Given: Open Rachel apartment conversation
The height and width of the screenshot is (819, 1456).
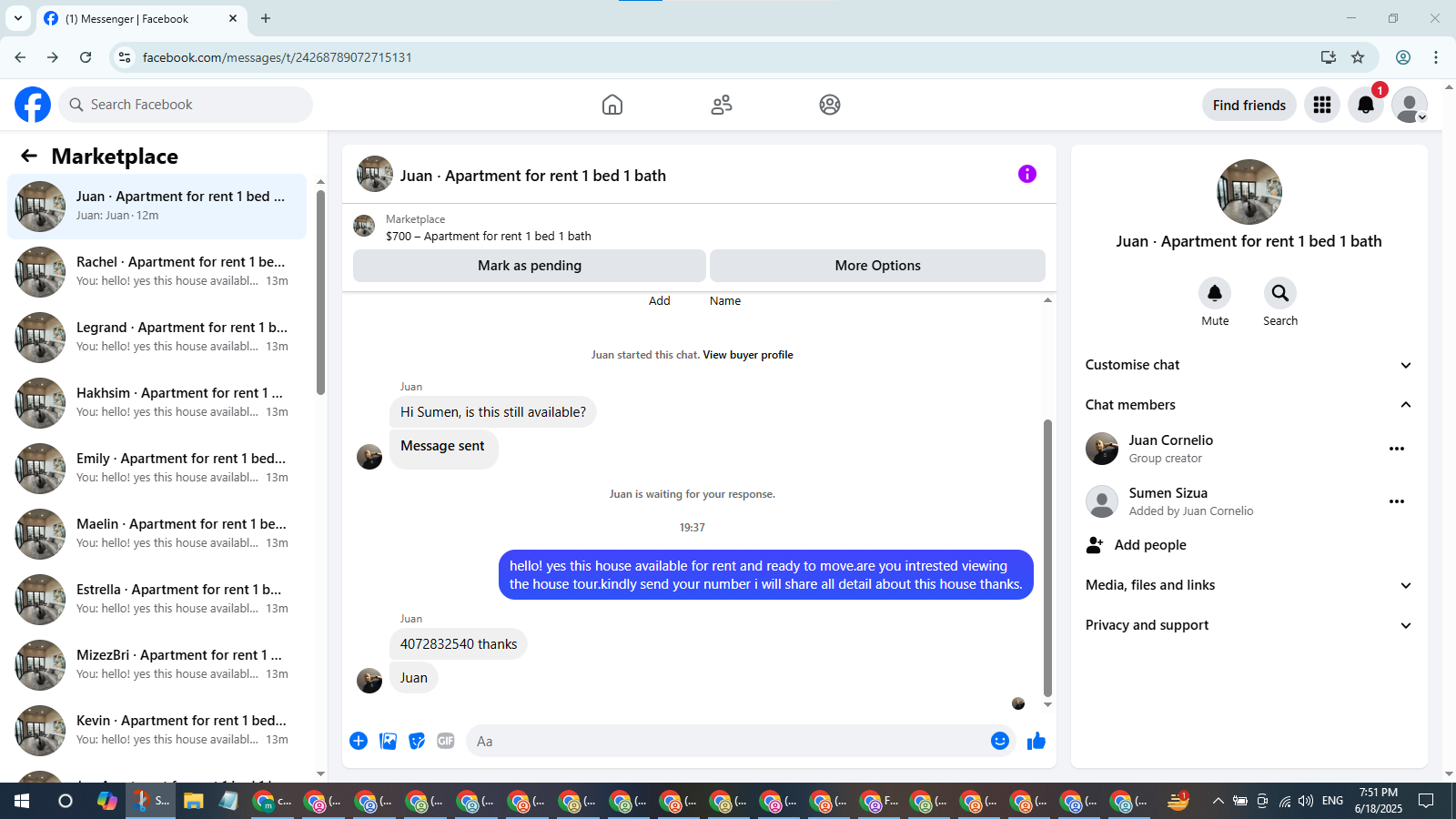Looking at the screenshot, I should [157, 272].
